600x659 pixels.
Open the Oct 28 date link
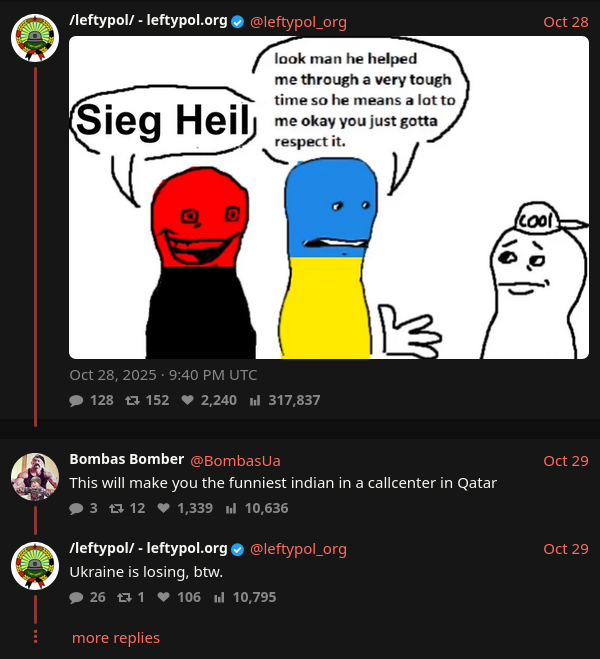(x=566, y=22)
